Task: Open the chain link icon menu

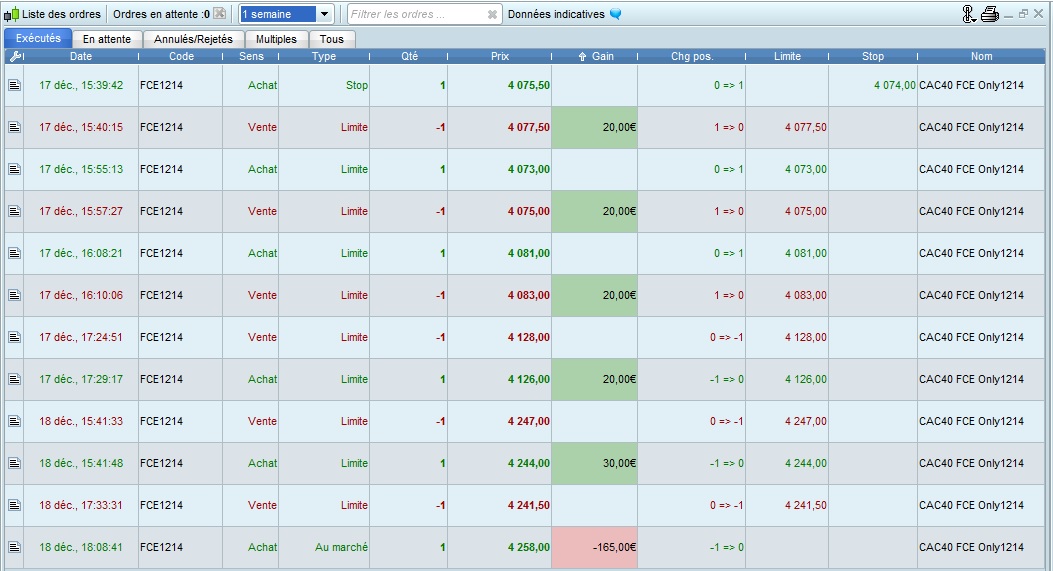Action: [968, 14]
